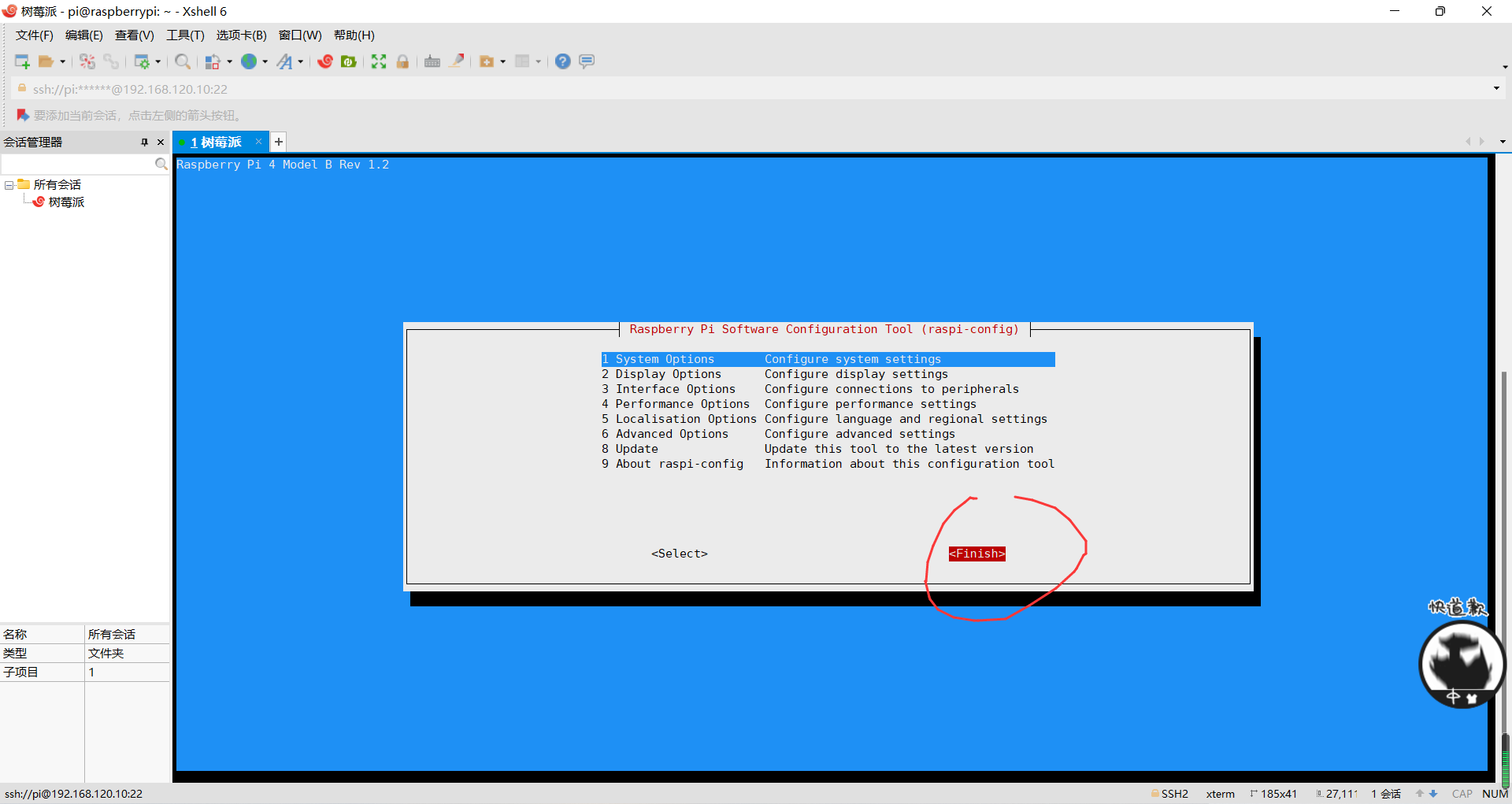The width and height of the screenshot is (1512, 804).
Task: Add a new tab with plus button
Action: [x=279, y=142]
